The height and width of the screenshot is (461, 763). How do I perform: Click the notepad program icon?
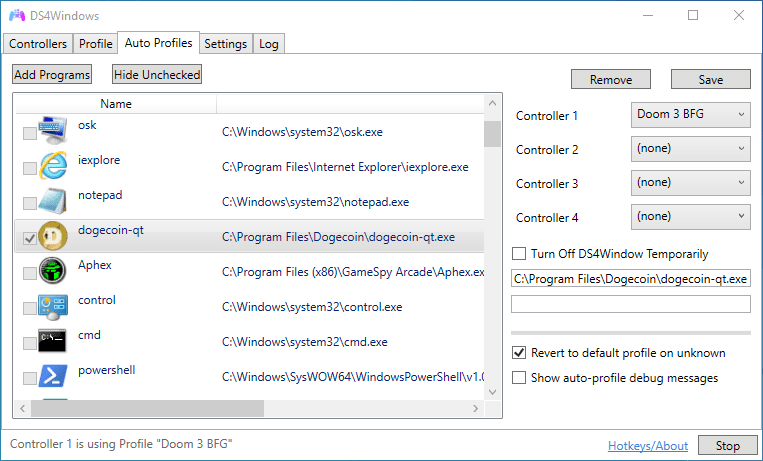pos(52,201)
